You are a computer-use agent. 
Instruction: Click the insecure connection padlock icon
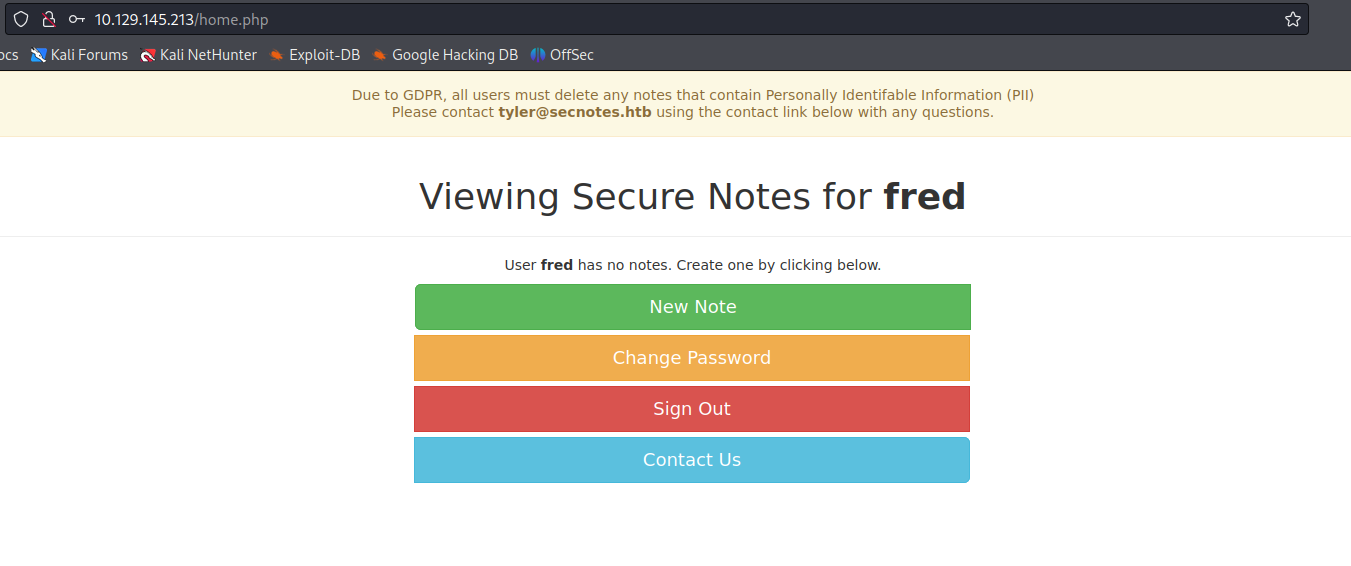click(x=48, y=19)
